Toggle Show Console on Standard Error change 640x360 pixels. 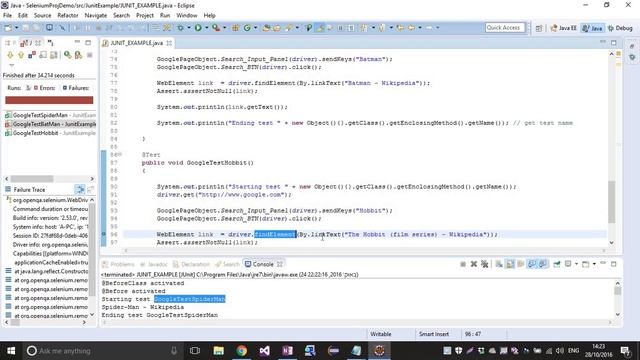coord(542,264)
